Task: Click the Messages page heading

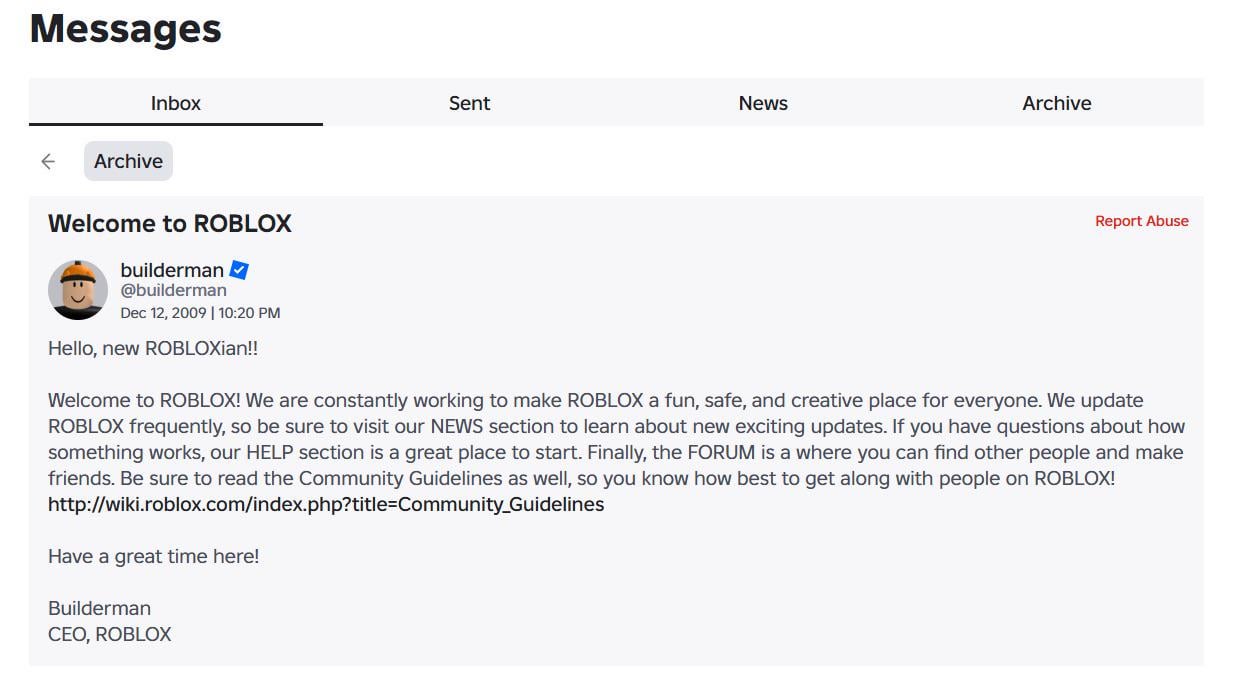Action: pyautogui.click(x=126, y=29)
